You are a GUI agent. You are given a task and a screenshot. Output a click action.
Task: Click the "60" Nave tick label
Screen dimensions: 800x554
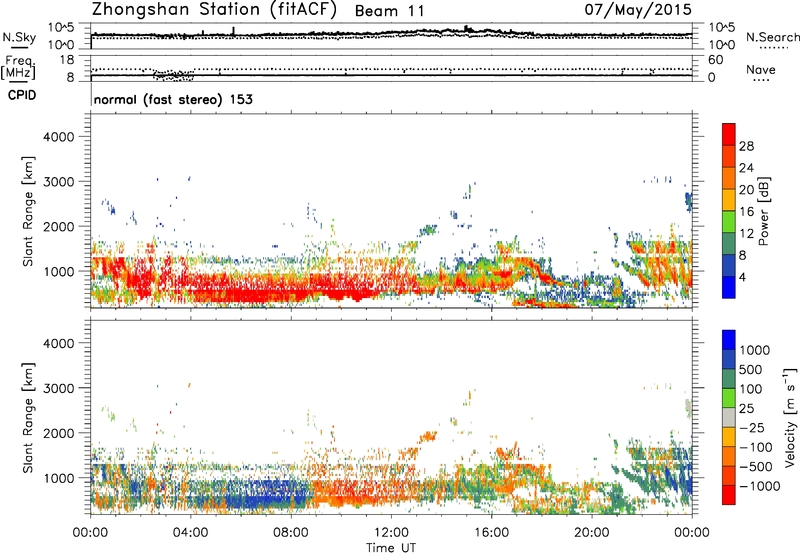click(715, 60)
